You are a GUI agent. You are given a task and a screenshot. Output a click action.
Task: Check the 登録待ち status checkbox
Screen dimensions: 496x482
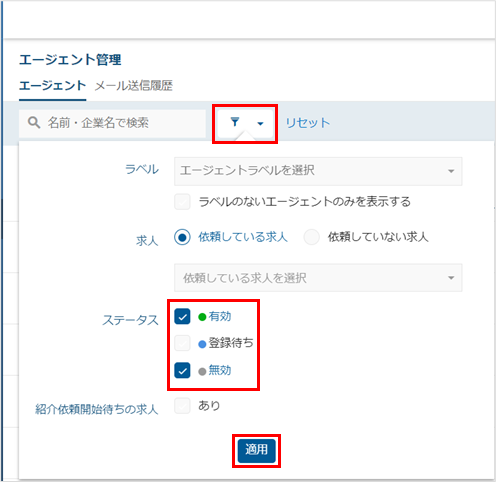182,343
